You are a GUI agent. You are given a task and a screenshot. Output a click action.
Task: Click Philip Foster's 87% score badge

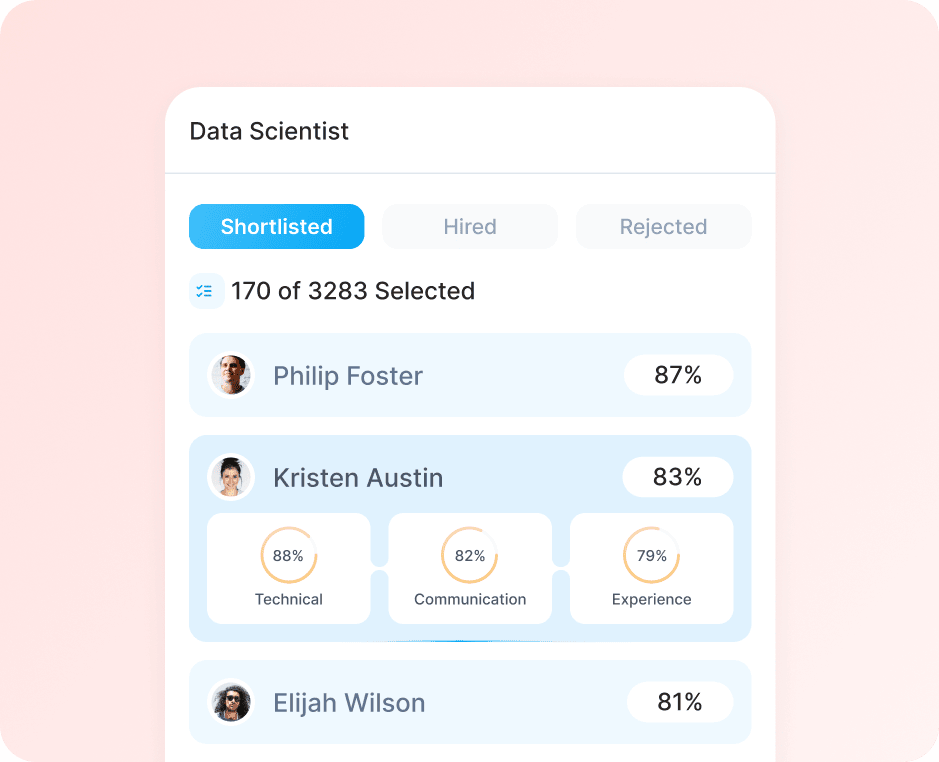pyautogui.click(x=678, y=375)
